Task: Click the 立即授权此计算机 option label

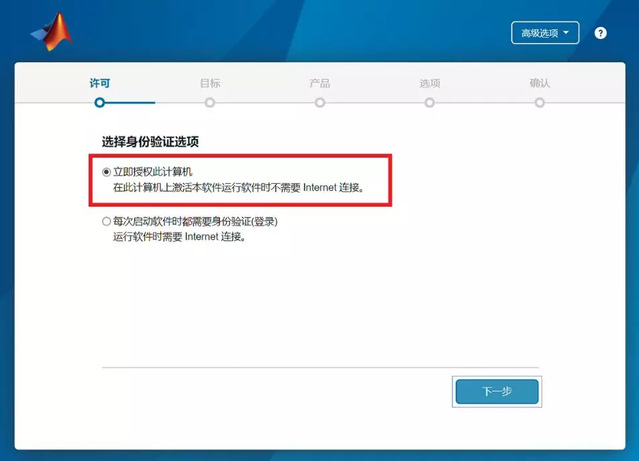Action: pos(152,172)
